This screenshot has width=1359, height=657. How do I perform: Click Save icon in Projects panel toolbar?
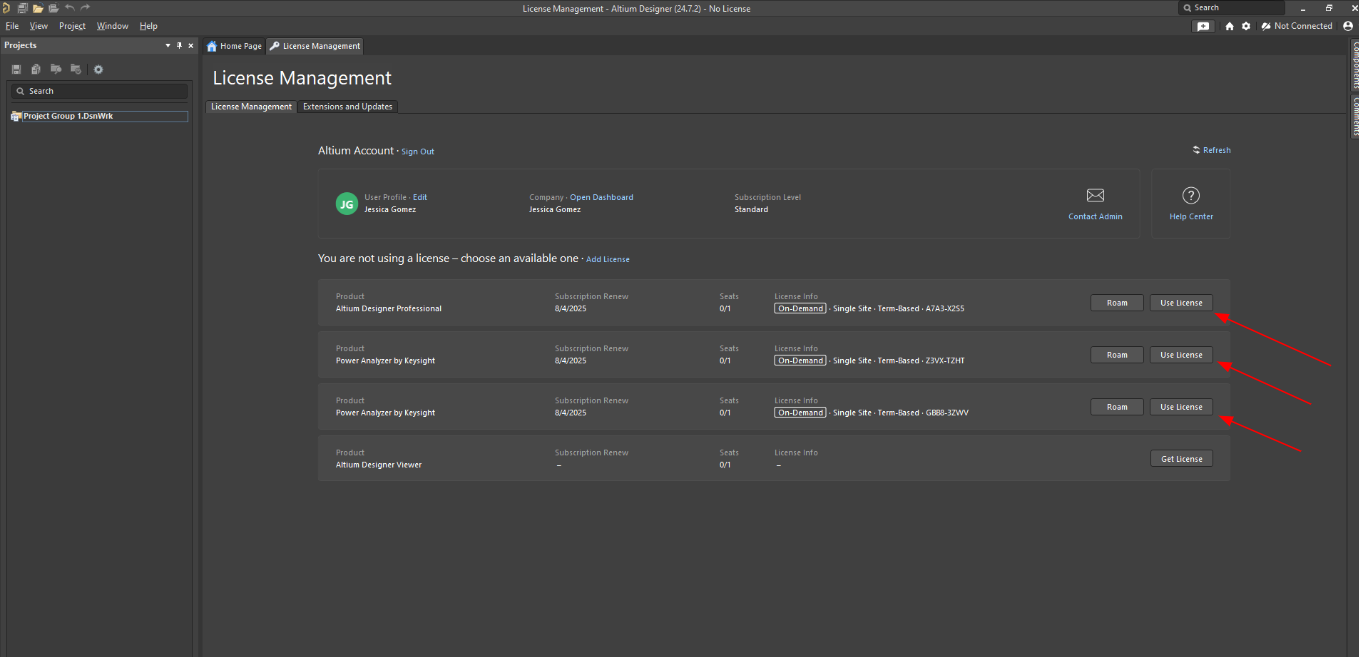coord(16,69)
